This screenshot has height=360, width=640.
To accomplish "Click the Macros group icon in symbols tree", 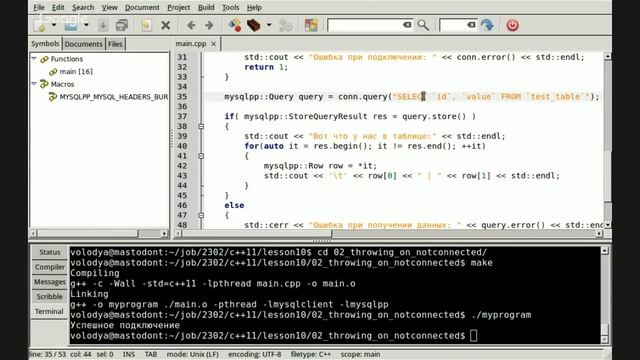I will [44, 84].
